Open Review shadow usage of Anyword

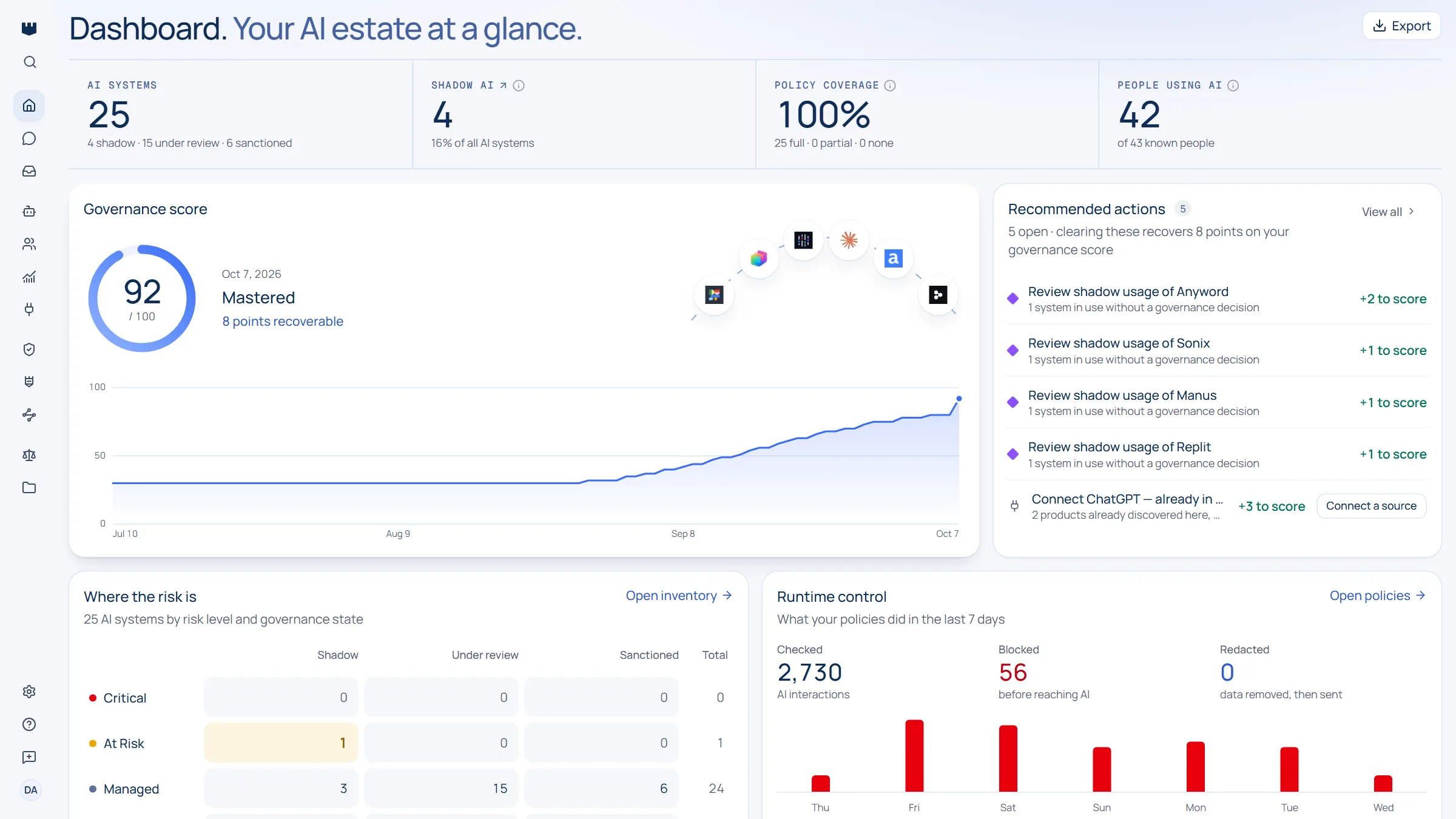[x=1218, y=299]
